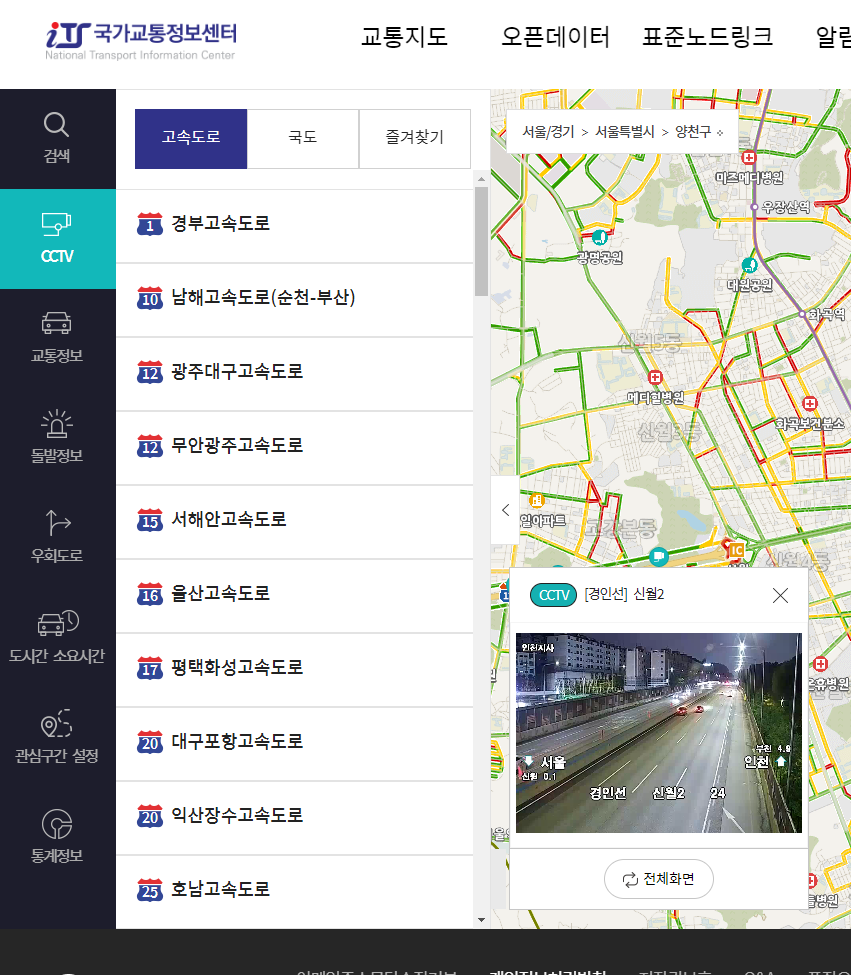
Task: Click the 신월2 CCTV video image
Action: [658, 733]
